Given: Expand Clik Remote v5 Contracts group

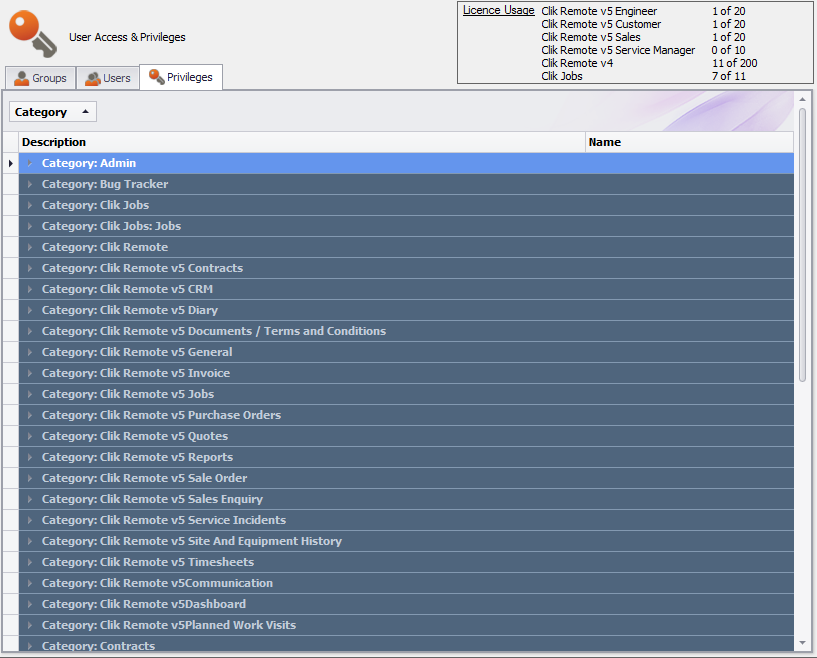Looking at the screenshot, I should pos(30,268).
